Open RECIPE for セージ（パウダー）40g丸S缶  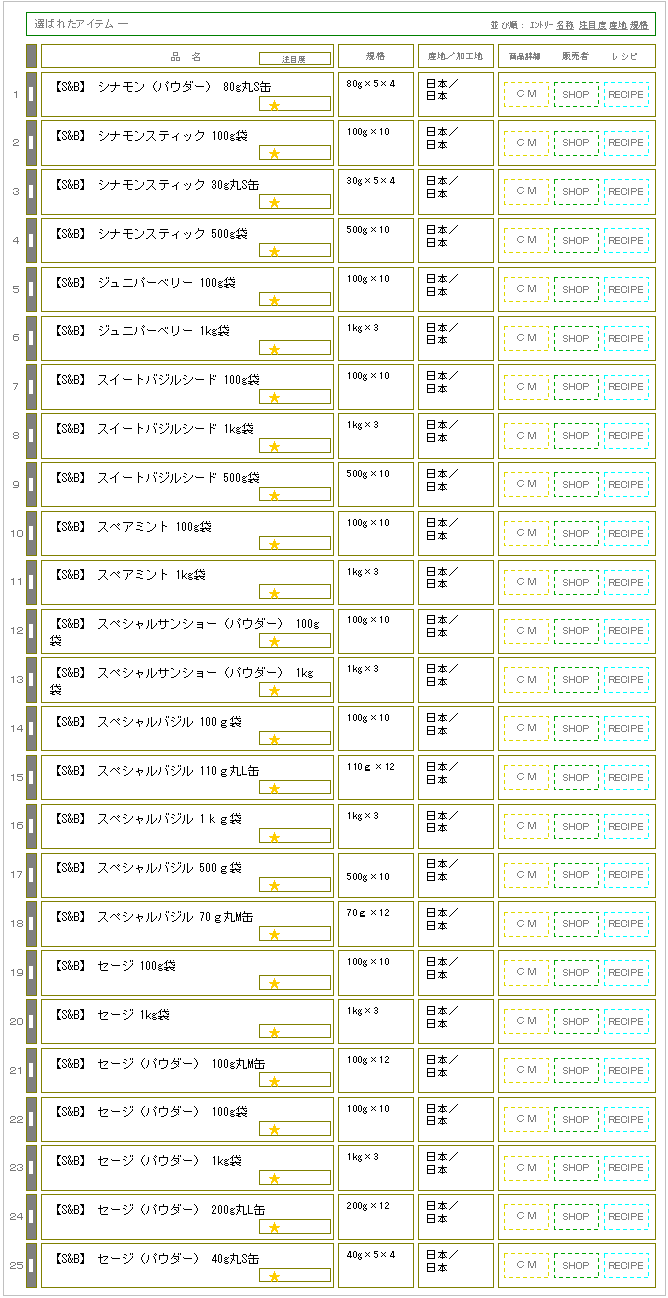[x=626, y=1266]
